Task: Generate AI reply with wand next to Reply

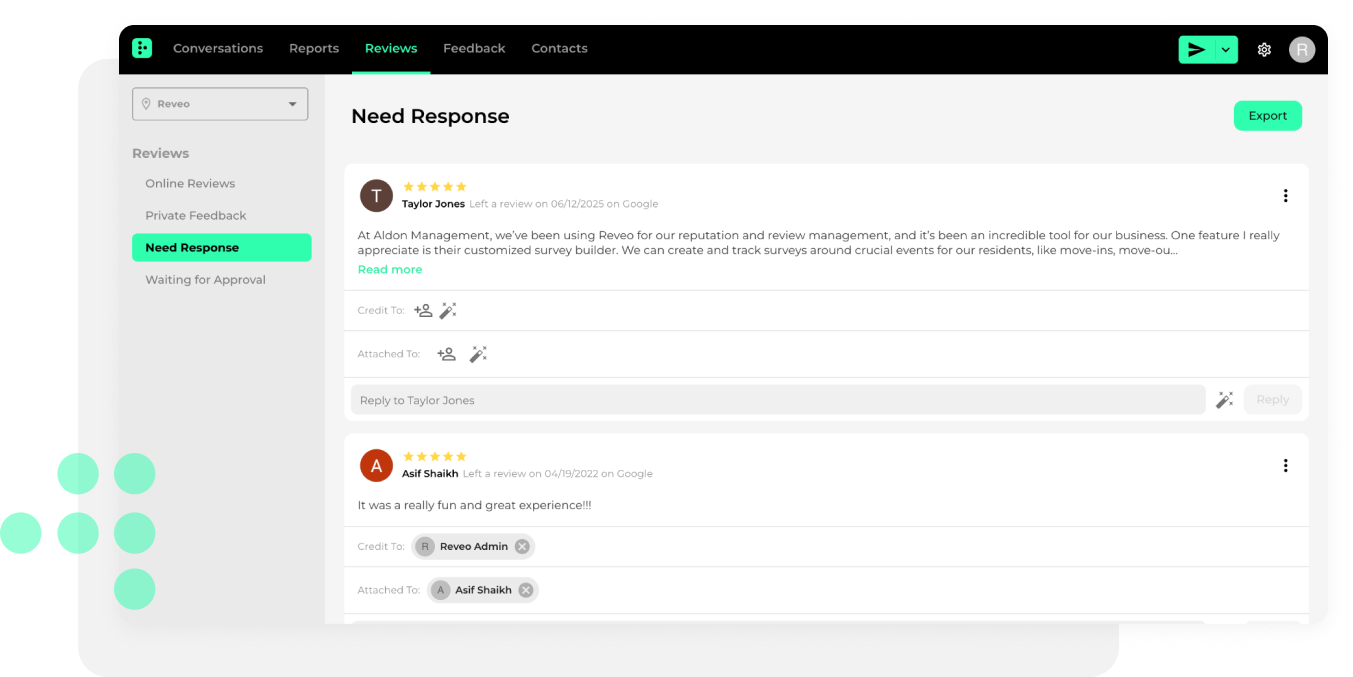Action: (1224, 400)
